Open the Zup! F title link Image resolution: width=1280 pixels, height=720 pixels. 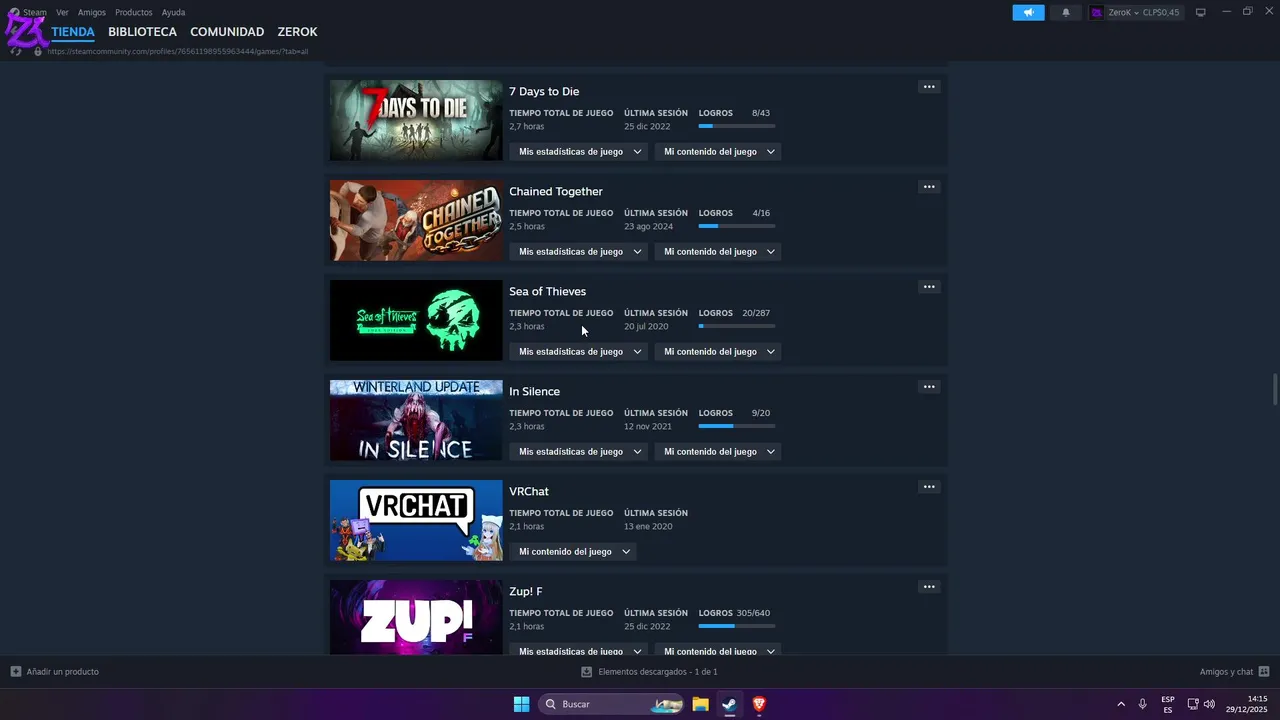pyautogui.click(x=525, y=591)
